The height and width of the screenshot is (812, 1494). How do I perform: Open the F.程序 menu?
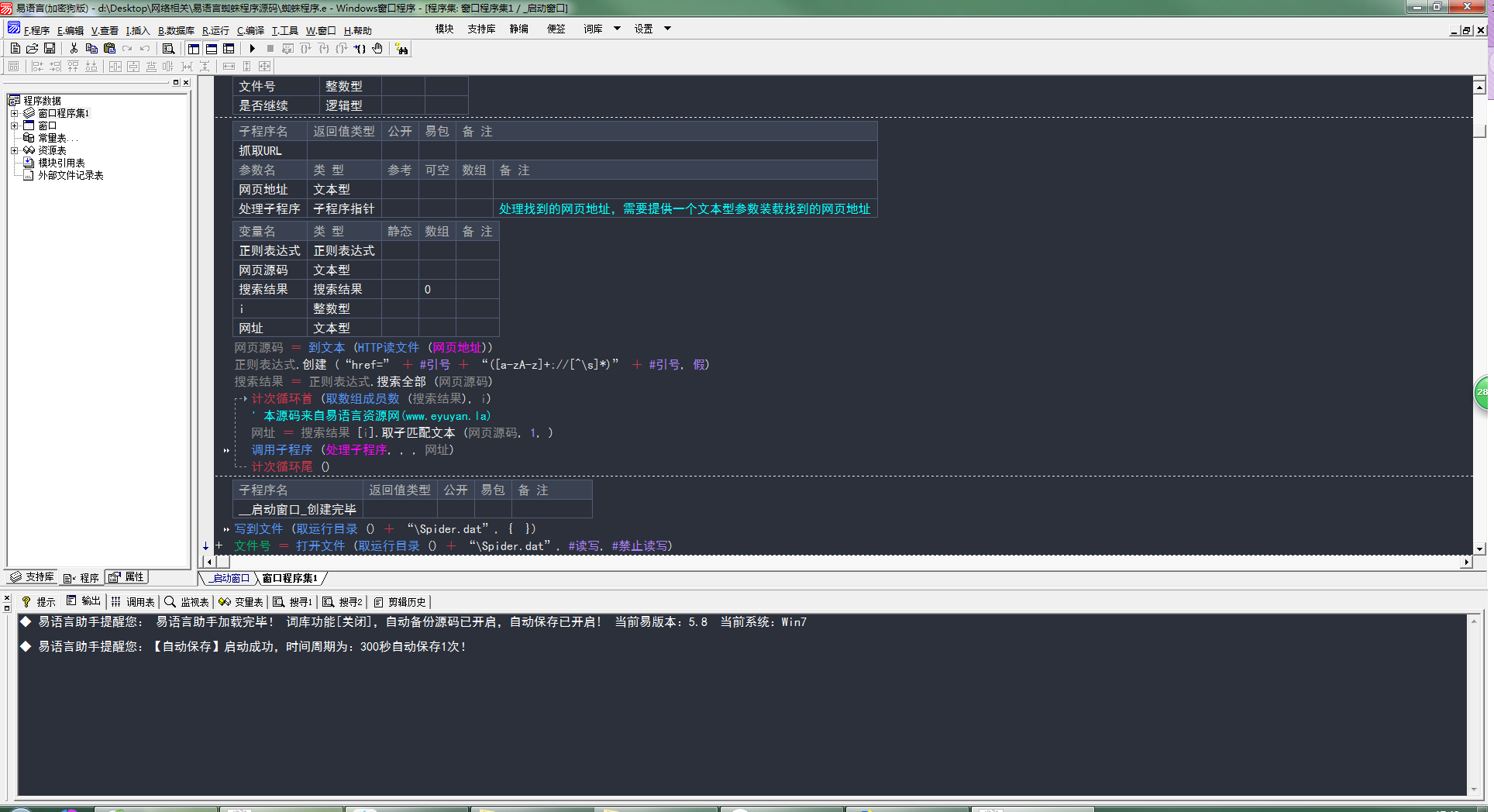pyautogui.click(x=36, y=31)
